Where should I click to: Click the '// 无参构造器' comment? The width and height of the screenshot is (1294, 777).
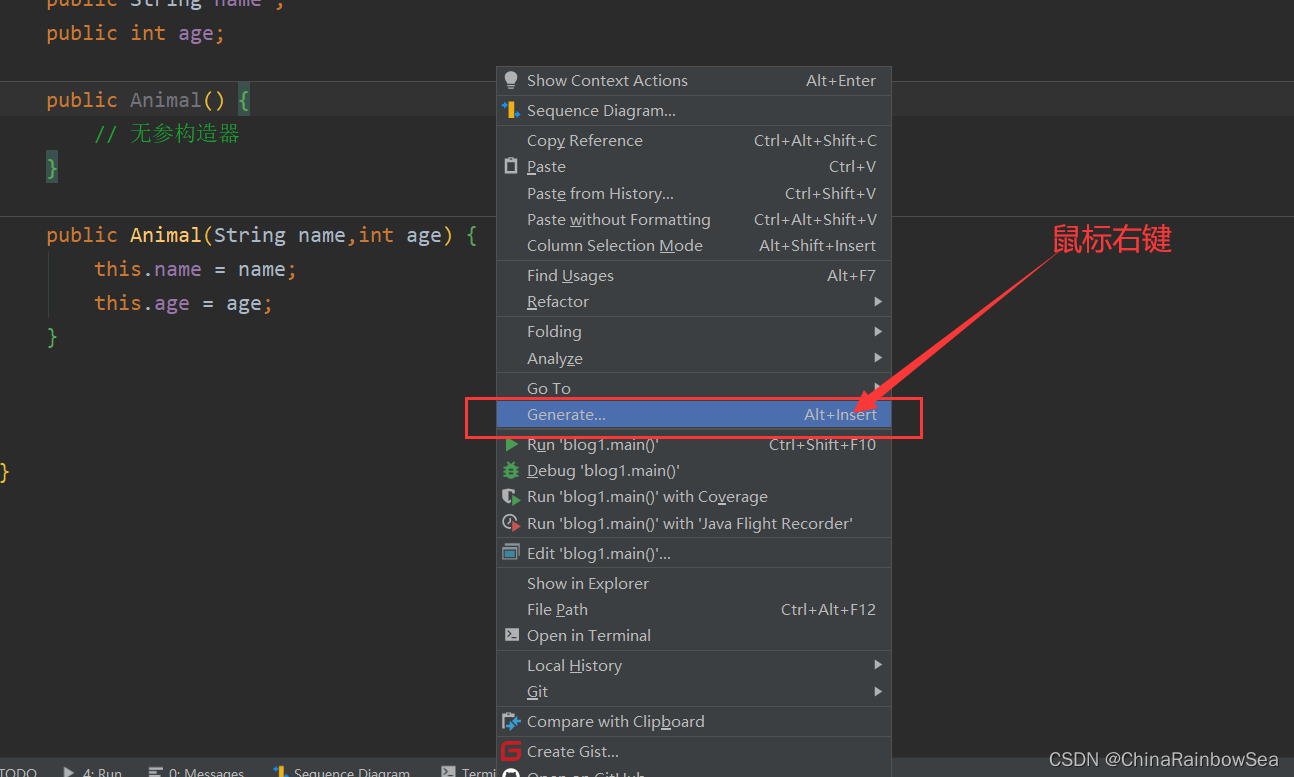click(167, 134)
